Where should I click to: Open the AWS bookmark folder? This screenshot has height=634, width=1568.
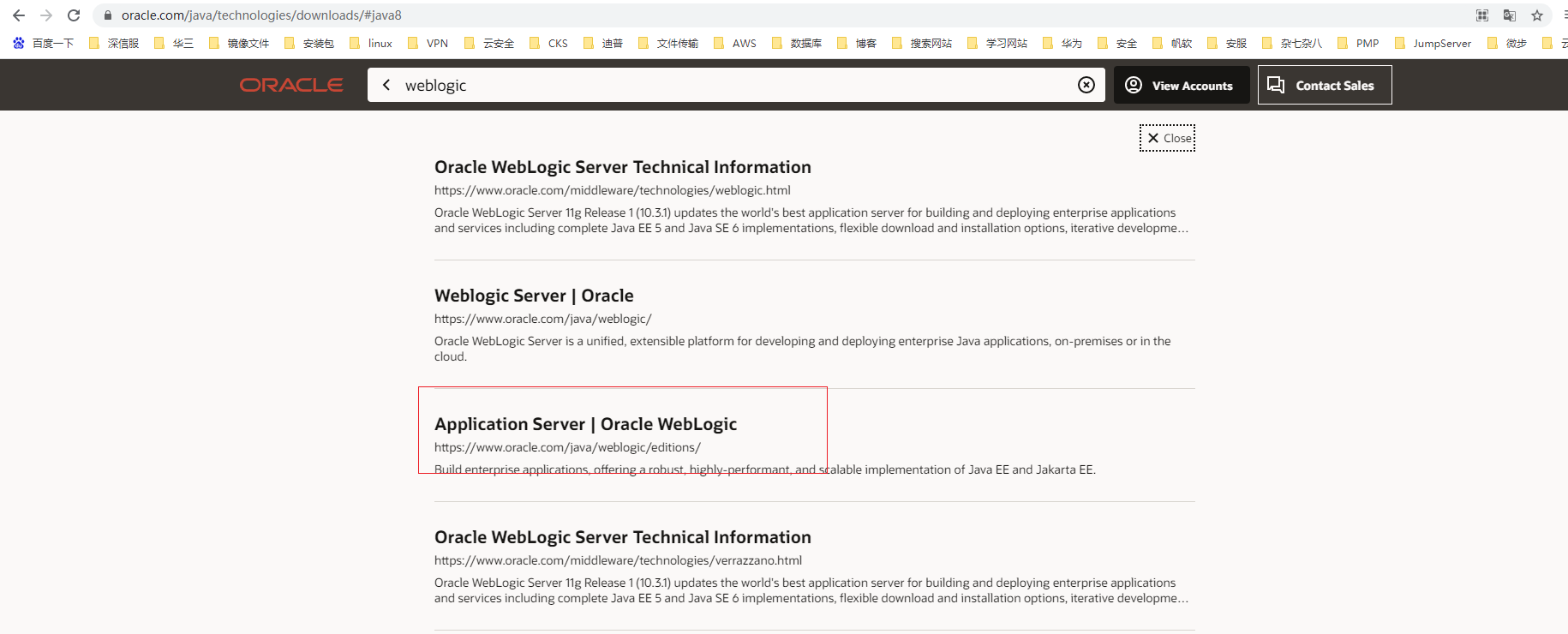(x=735, y=43)
